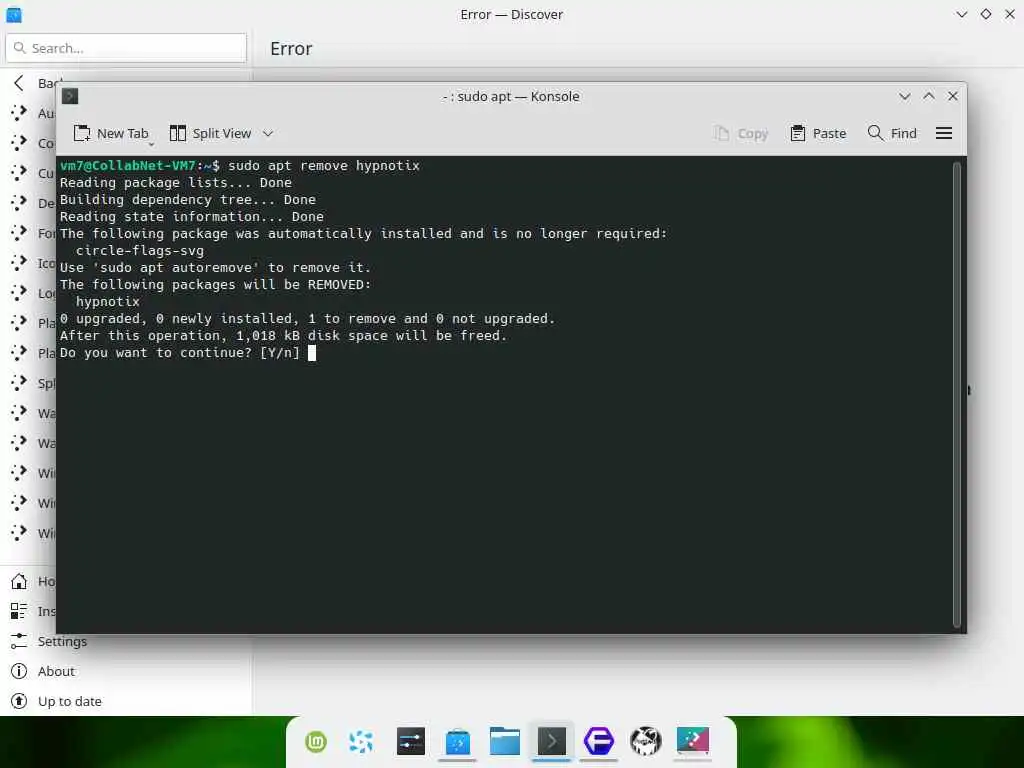Open the Konsole hamburger menu
The width and height of the screenshot is (1024, 768).
(x=944, y=133)
